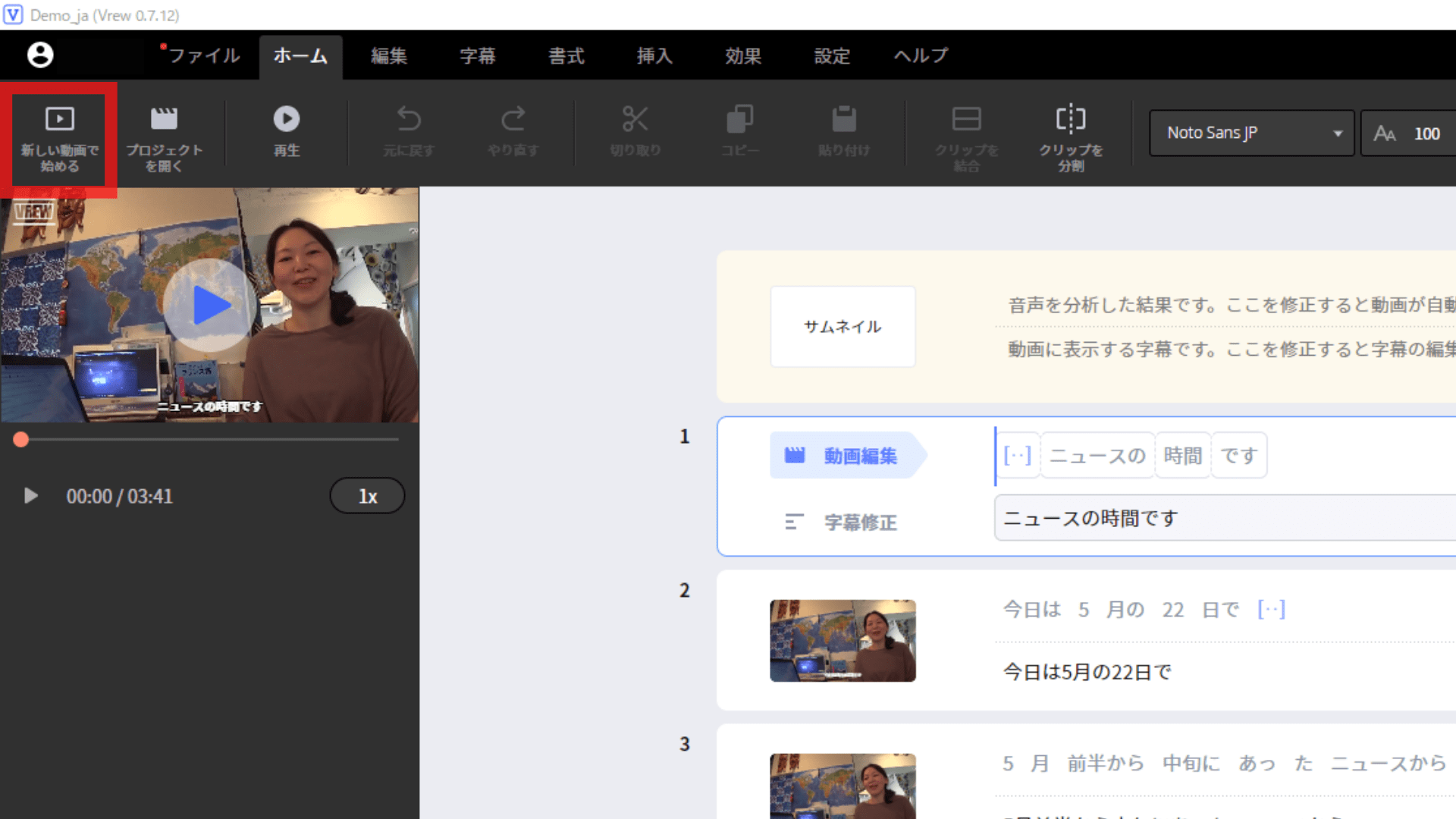Click the font size field showing 100
This screenshot has width=1456, height=819.
[x=1426, y=133]
